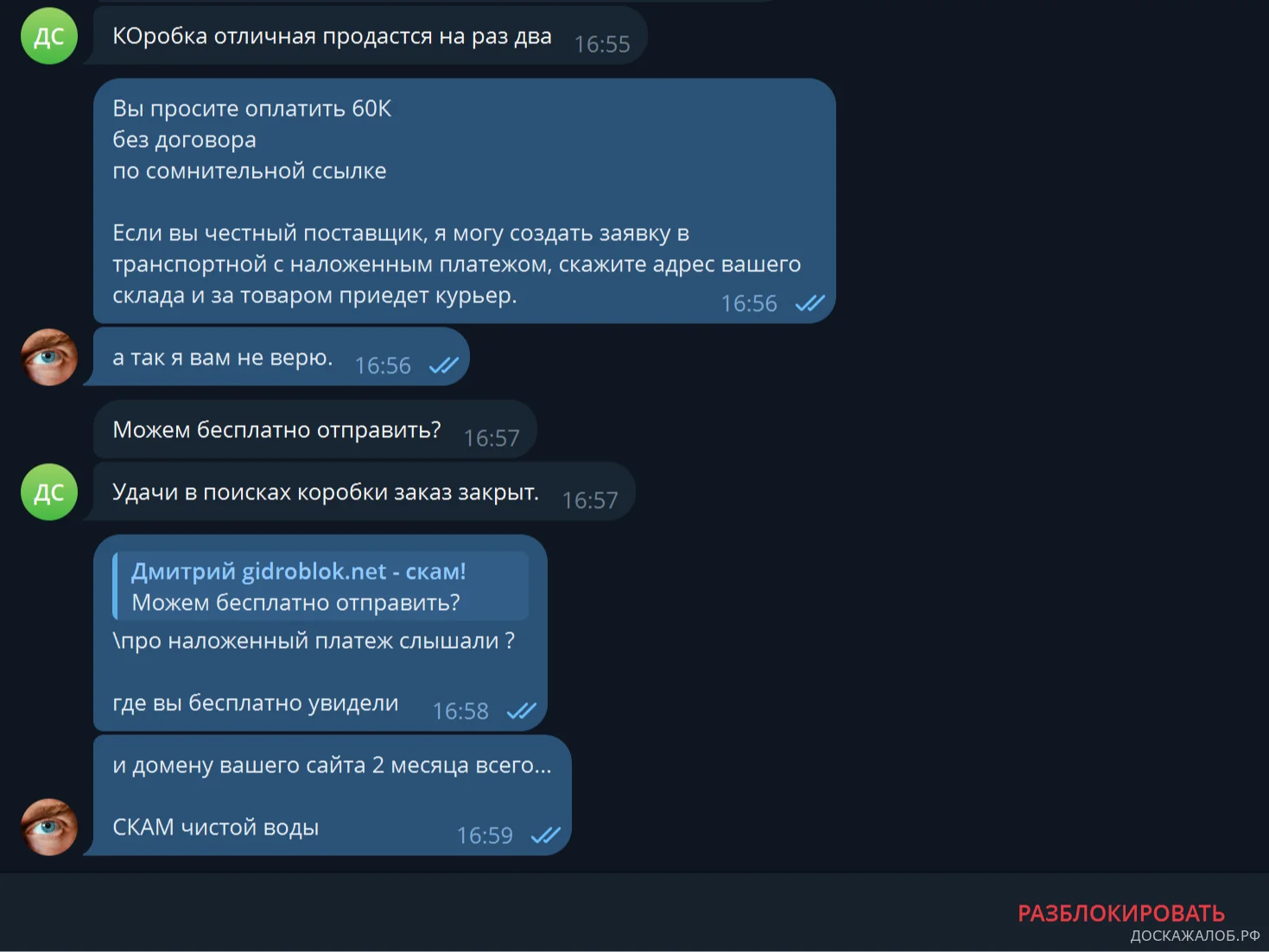The width and height of the screenshot is (1269, 952).
Task: Click timestamp 16:57 on 'Удачи' message
Action: 590,500
